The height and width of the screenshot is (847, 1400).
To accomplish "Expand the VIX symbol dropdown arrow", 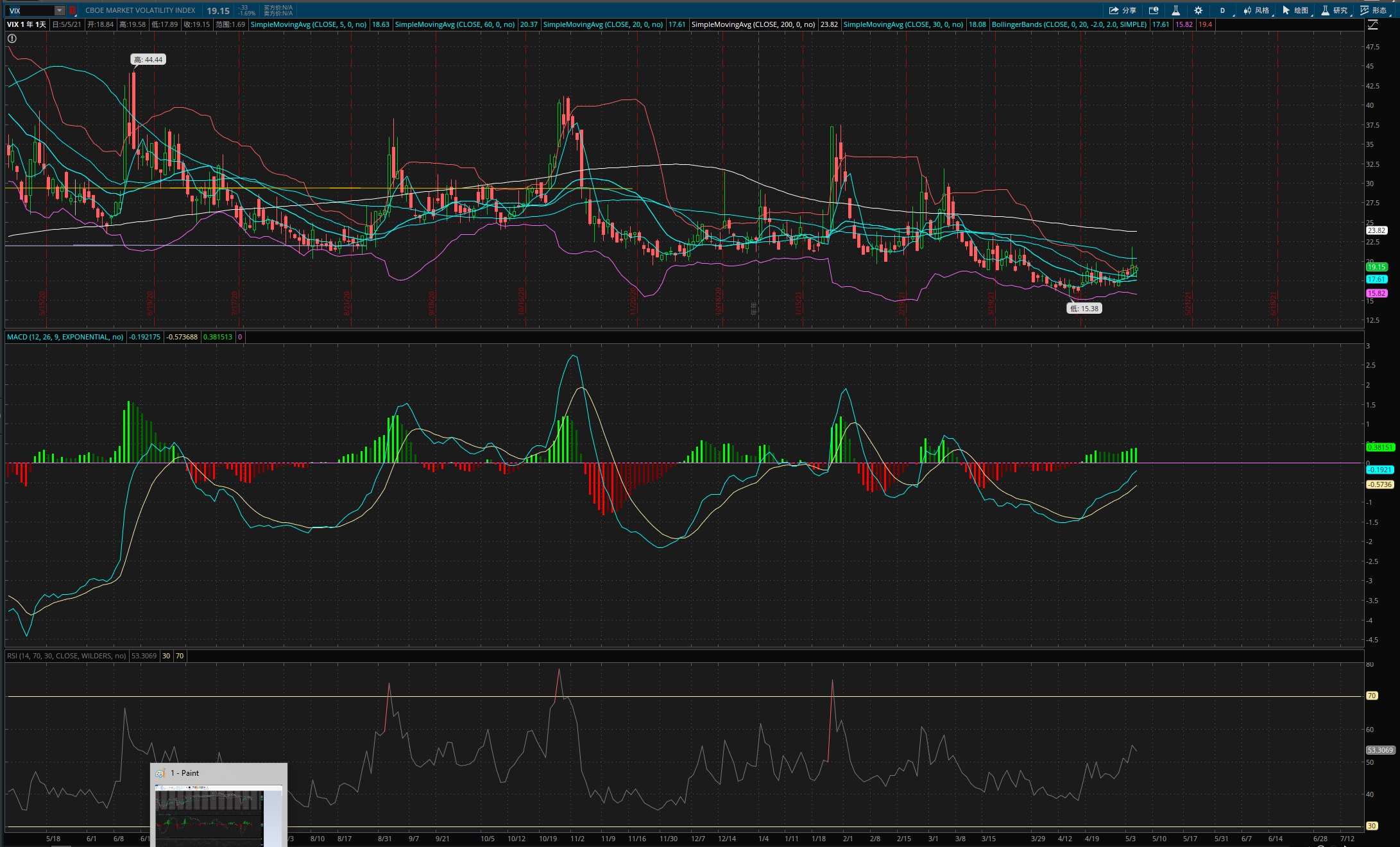I will click(59, 10).
